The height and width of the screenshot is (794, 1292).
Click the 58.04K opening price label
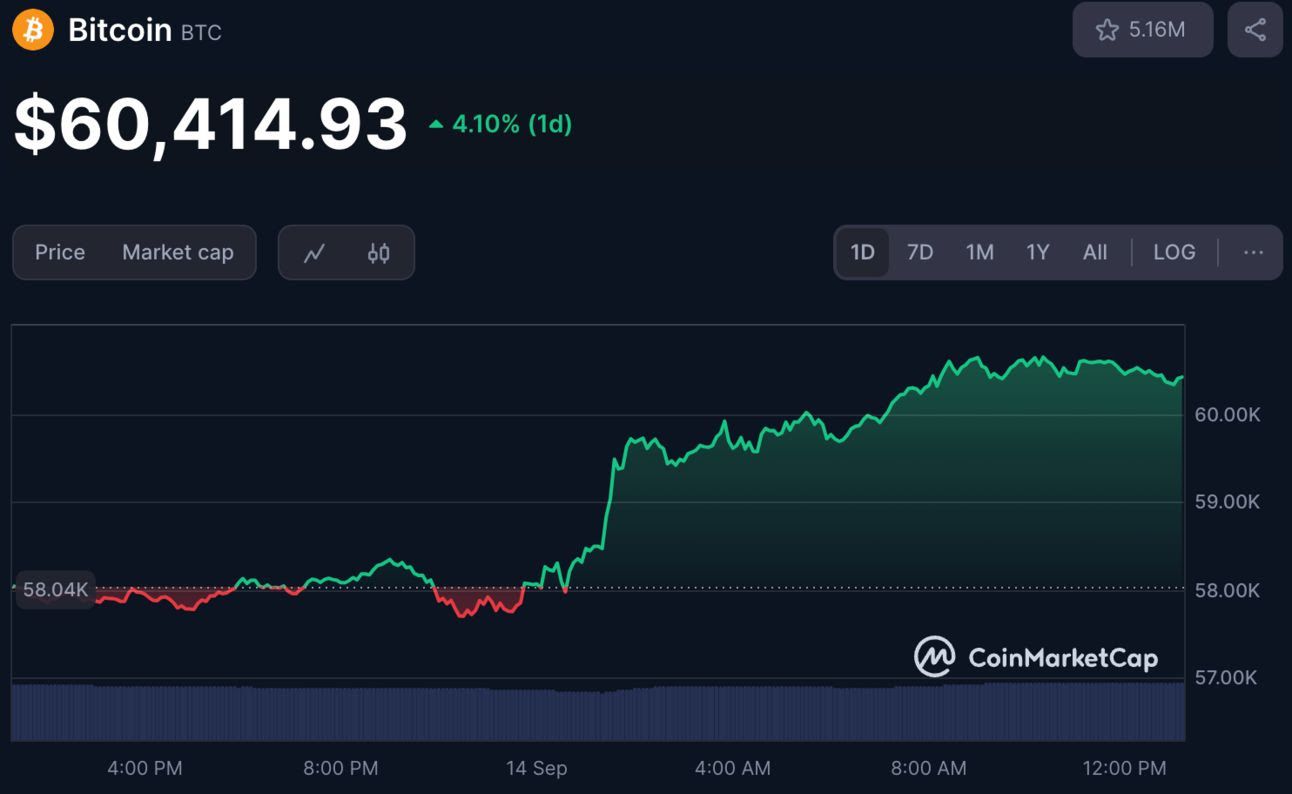click(56, 590)
